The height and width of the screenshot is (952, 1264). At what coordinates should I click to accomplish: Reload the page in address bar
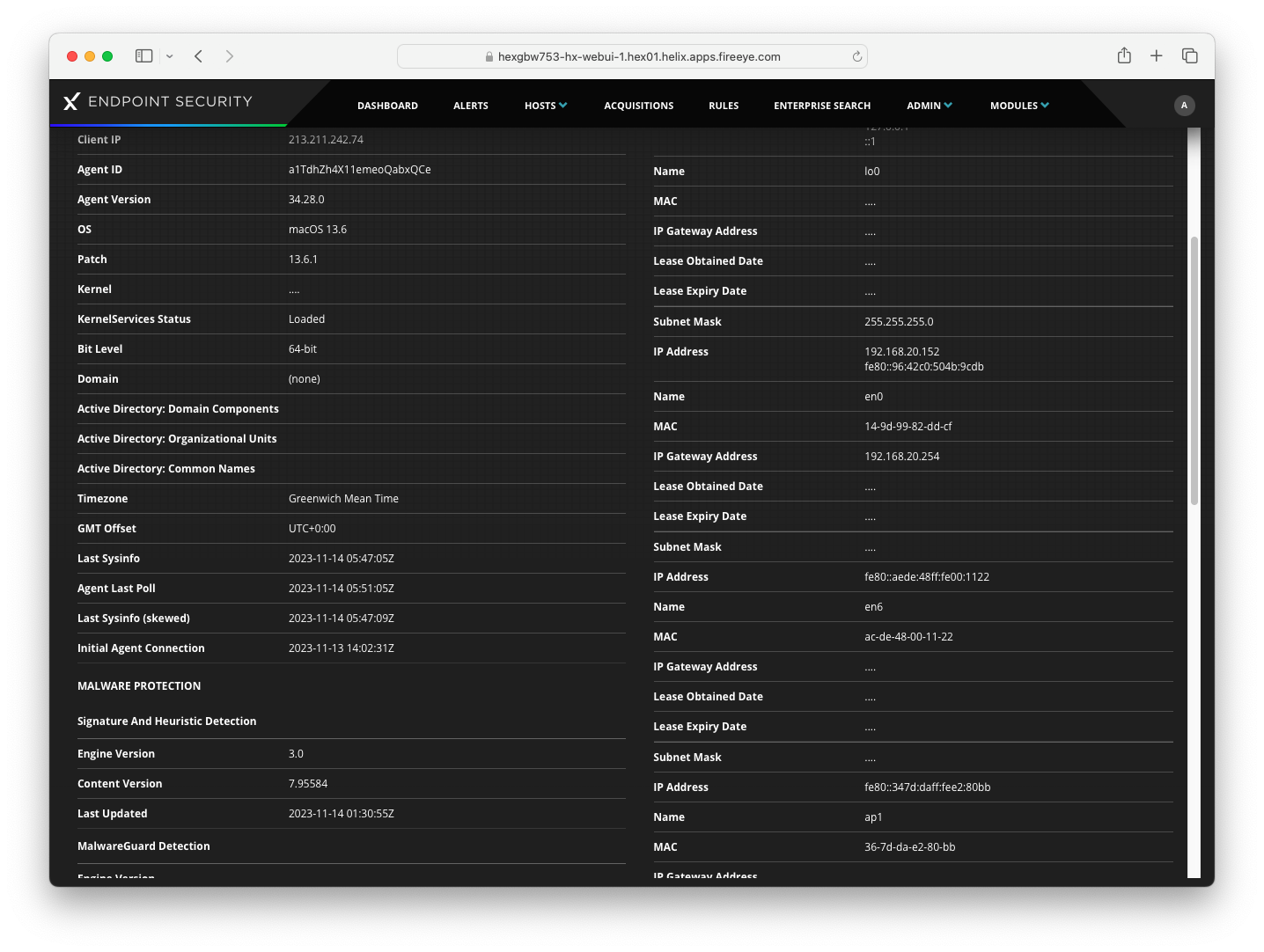coord(856,56)
